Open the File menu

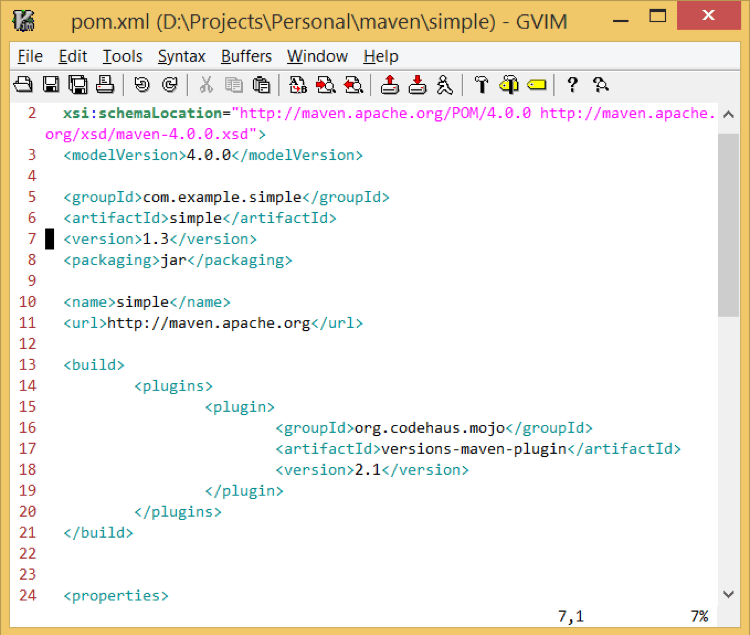[x=30, y=56]
